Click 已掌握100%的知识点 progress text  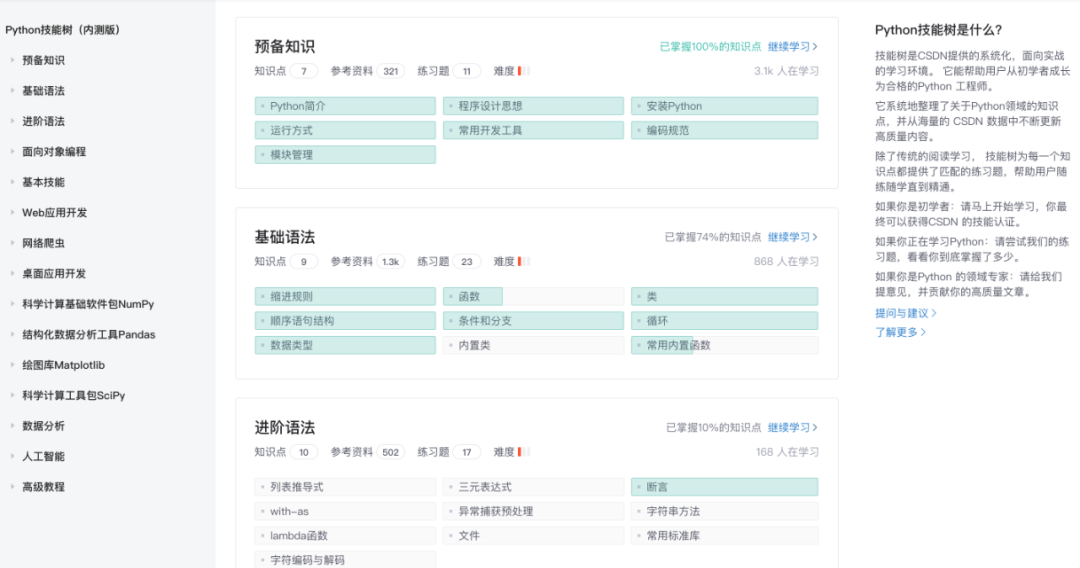pos(710,47)
